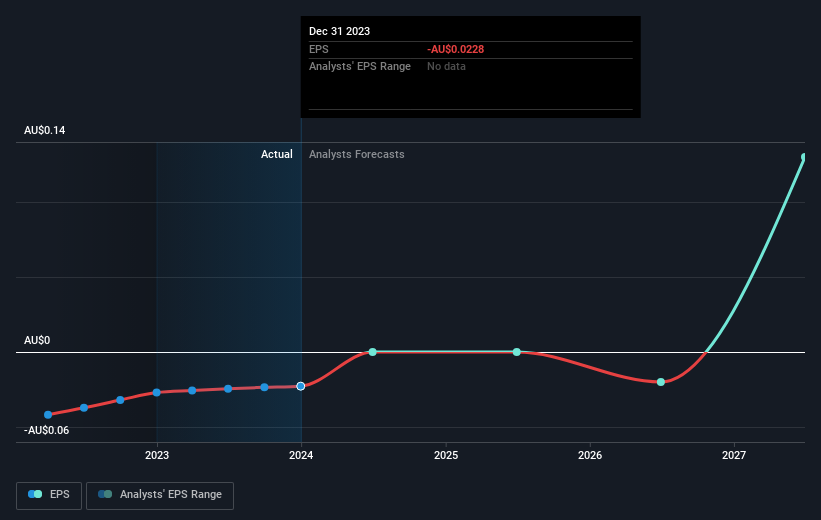821x520 pixels.
Task: Click the third EPS data point from left
Action: pos(120,400)
